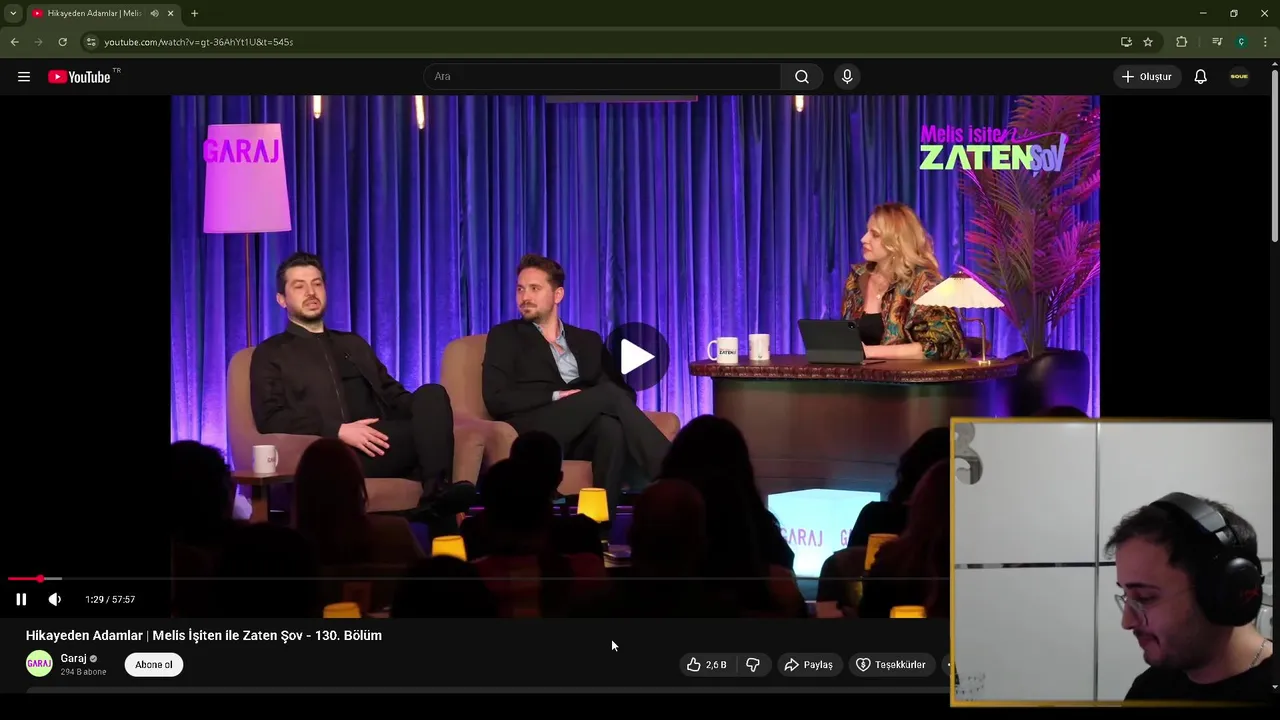Screen dimensions: 1280x720
Task: Start voice search with microphone icon
Action: point(847,77)
